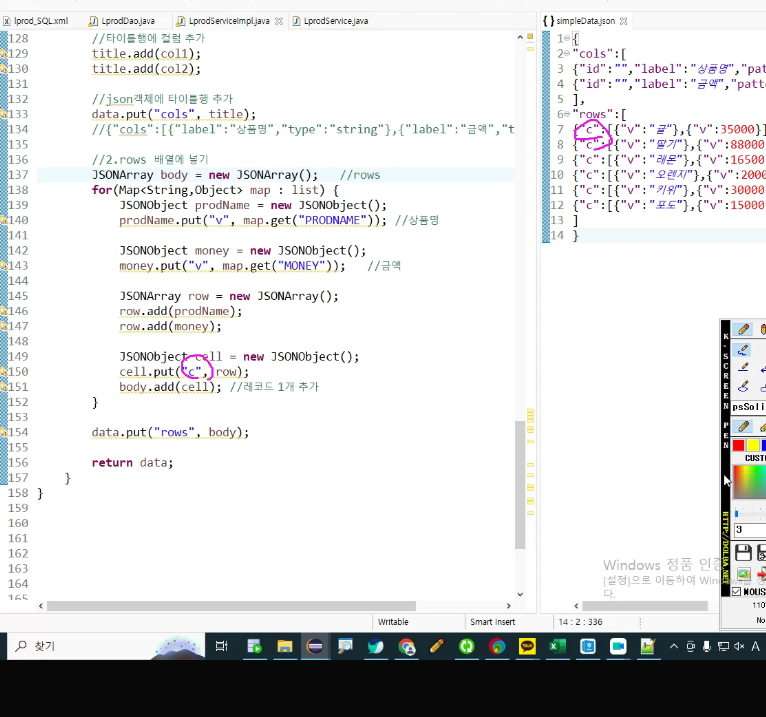
Task: Collapse the "rows" array fold marker
Action: pyautogui.click(x=567, y=114)
